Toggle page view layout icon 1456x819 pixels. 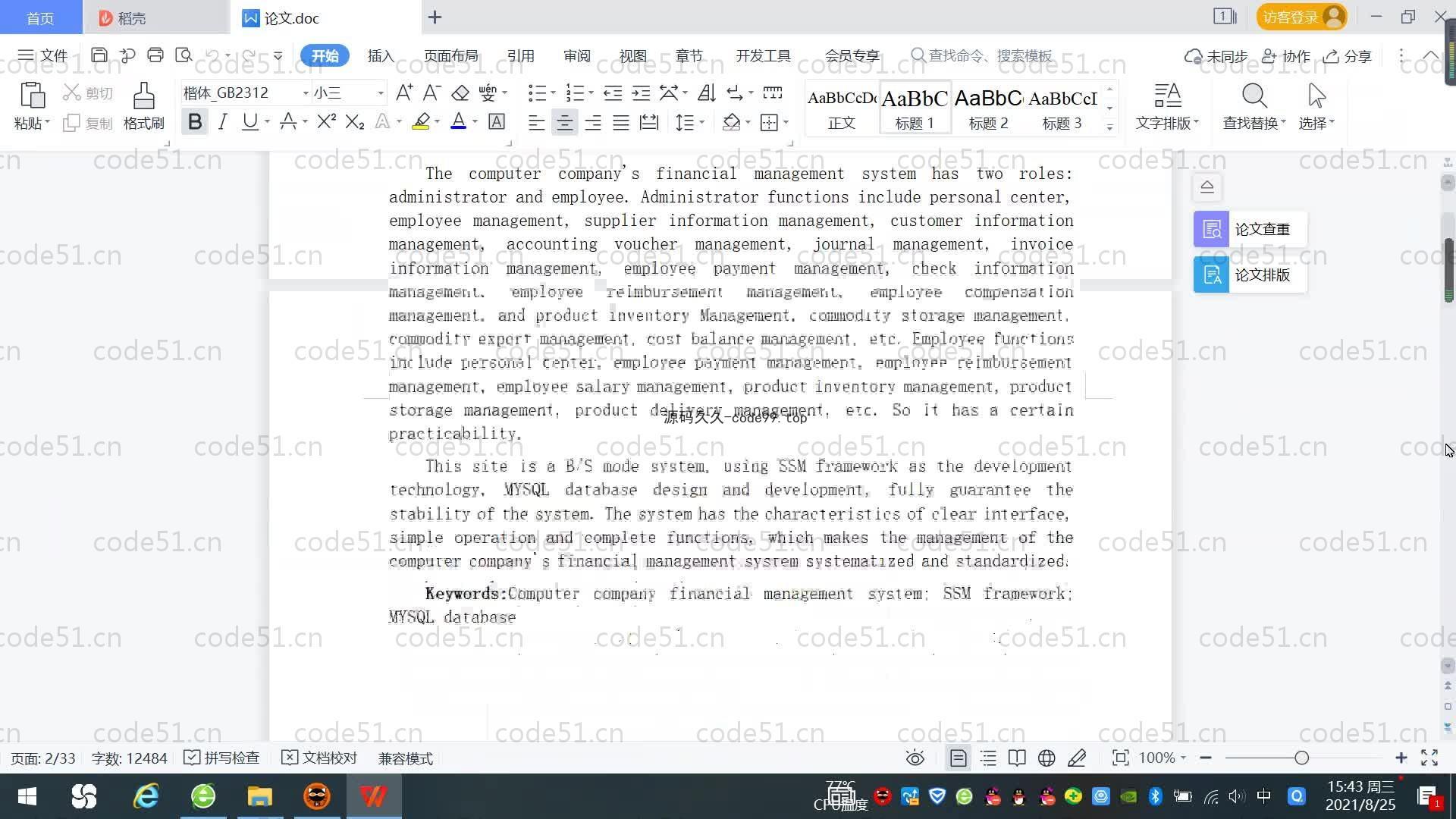click(x=958, y=758)
